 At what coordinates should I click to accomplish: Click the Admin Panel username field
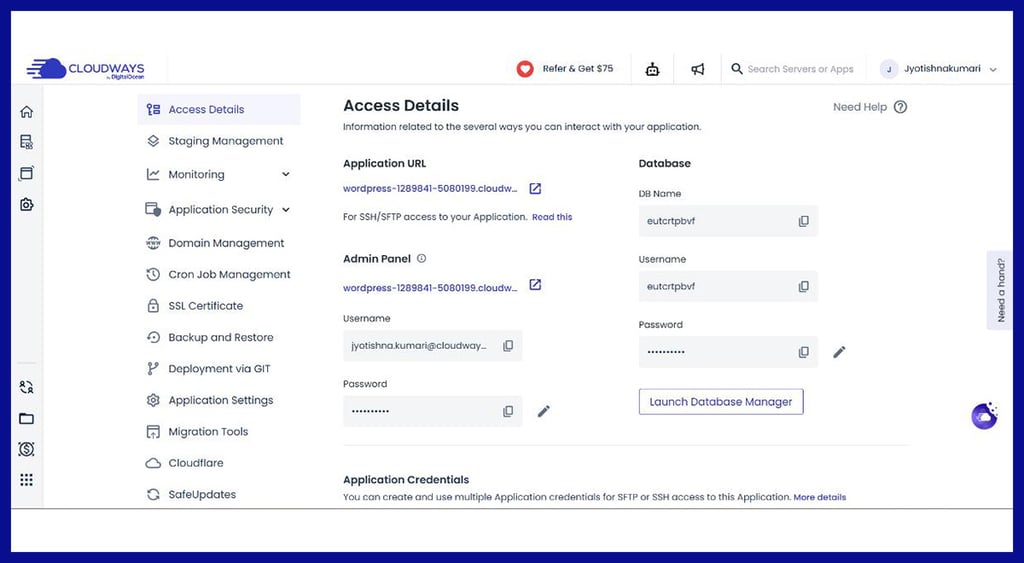(432, 346)
